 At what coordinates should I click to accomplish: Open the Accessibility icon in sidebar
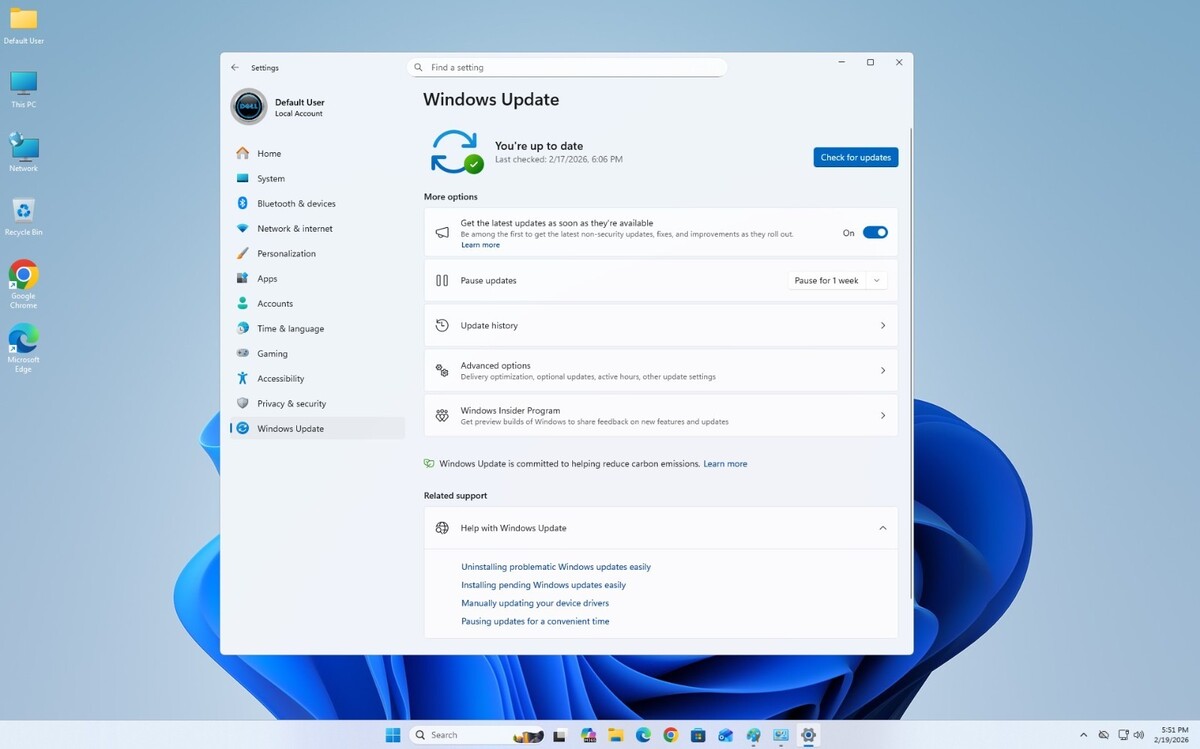pyautogui.click(x=242, y=378)
